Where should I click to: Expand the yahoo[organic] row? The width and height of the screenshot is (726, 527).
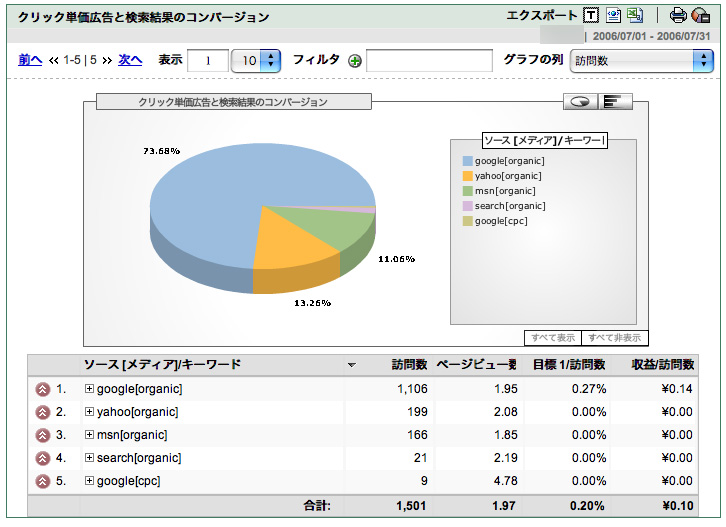[89, 412]
